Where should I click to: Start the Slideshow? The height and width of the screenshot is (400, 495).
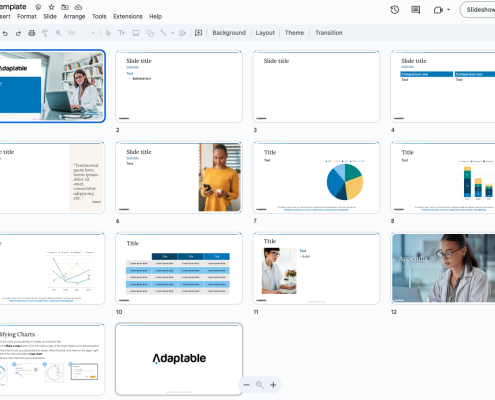pyautogui.click(x=479, y=10)
